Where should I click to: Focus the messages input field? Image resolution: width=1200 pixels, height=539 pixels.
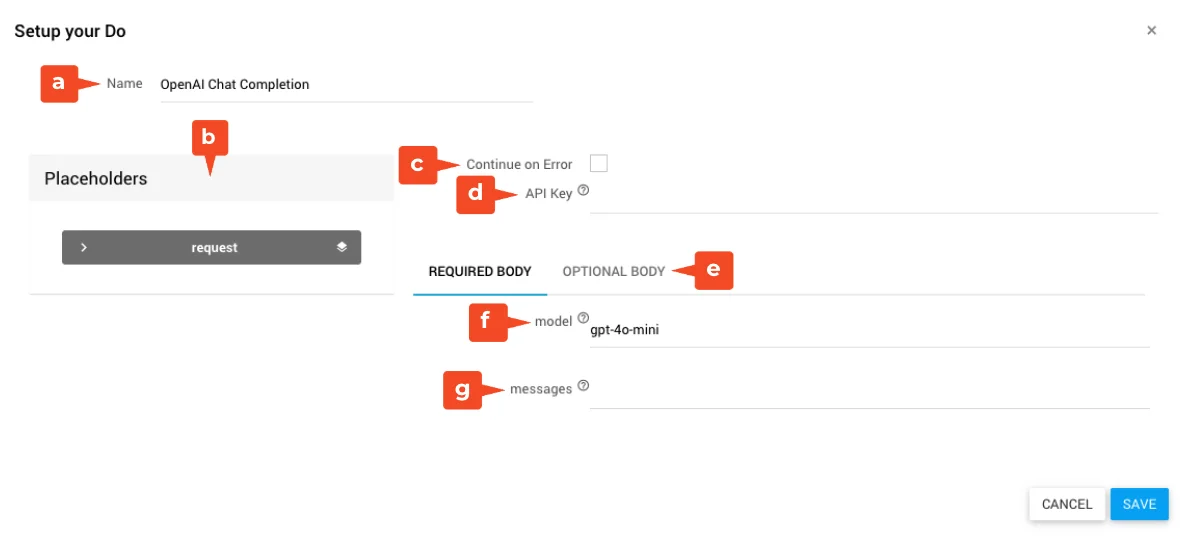(x=868, y=390)
